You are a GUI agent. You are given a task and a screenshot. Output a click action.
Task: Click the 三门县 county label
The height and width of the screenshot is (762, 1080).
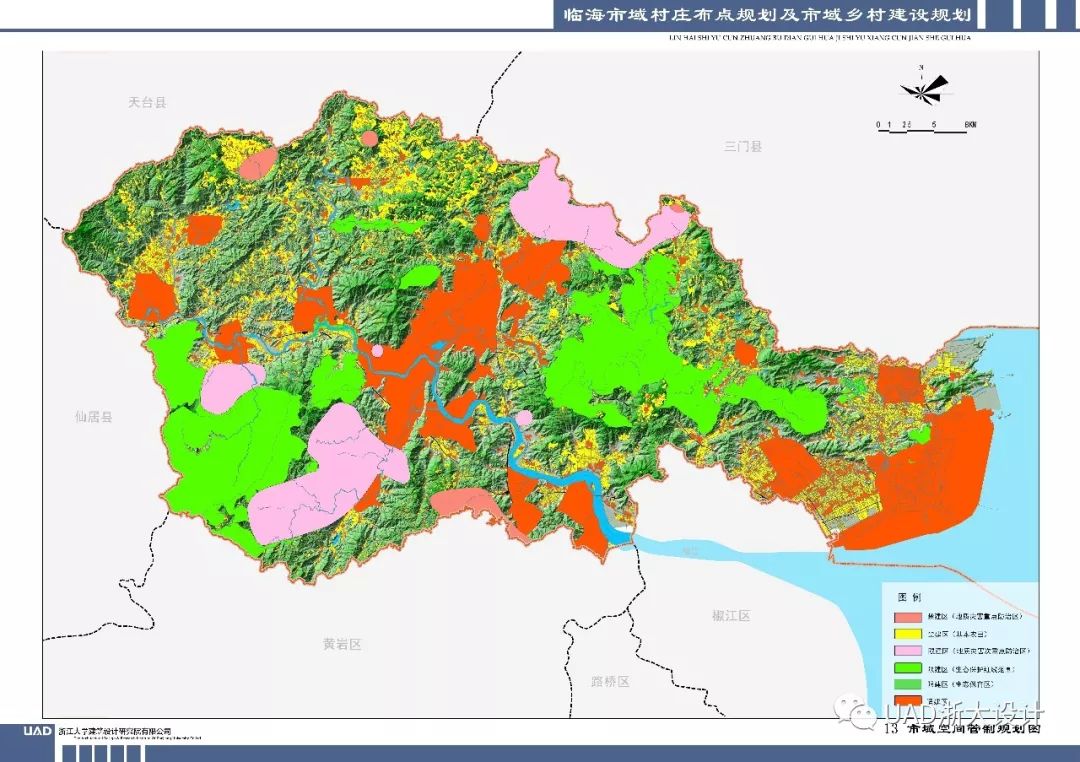point(743,146)
